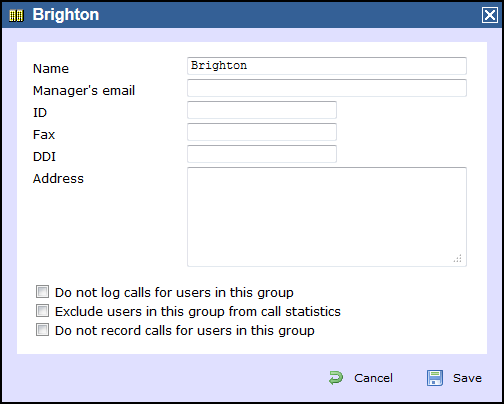Click the Save text button

click(x=467, y=378)
